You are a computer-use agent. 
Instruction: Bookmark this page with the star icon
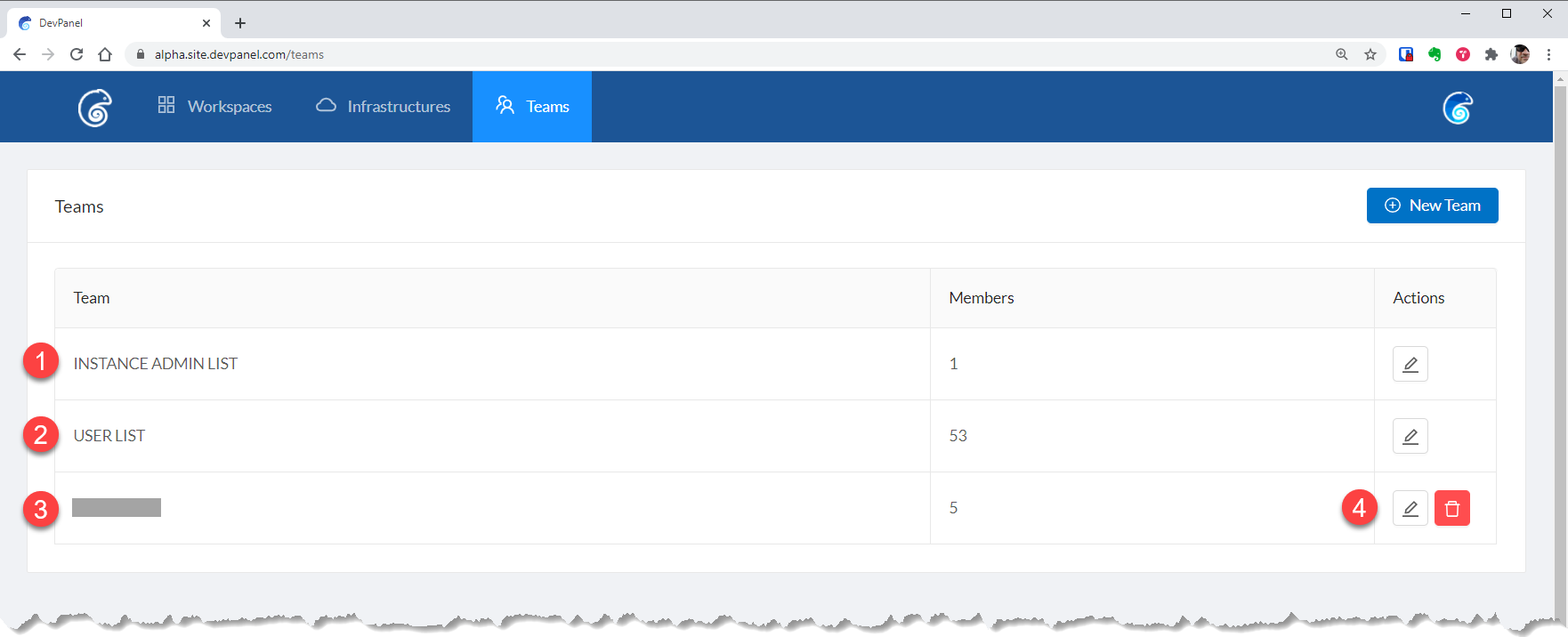1370,54
